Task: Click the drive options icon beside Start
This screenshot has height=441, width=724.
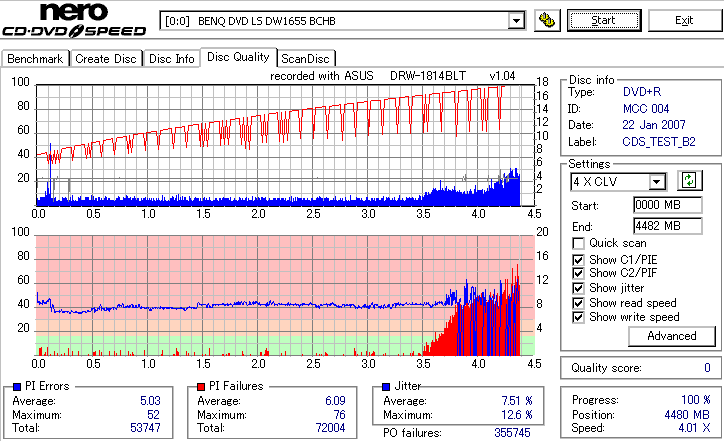Action: click(547, 21)
